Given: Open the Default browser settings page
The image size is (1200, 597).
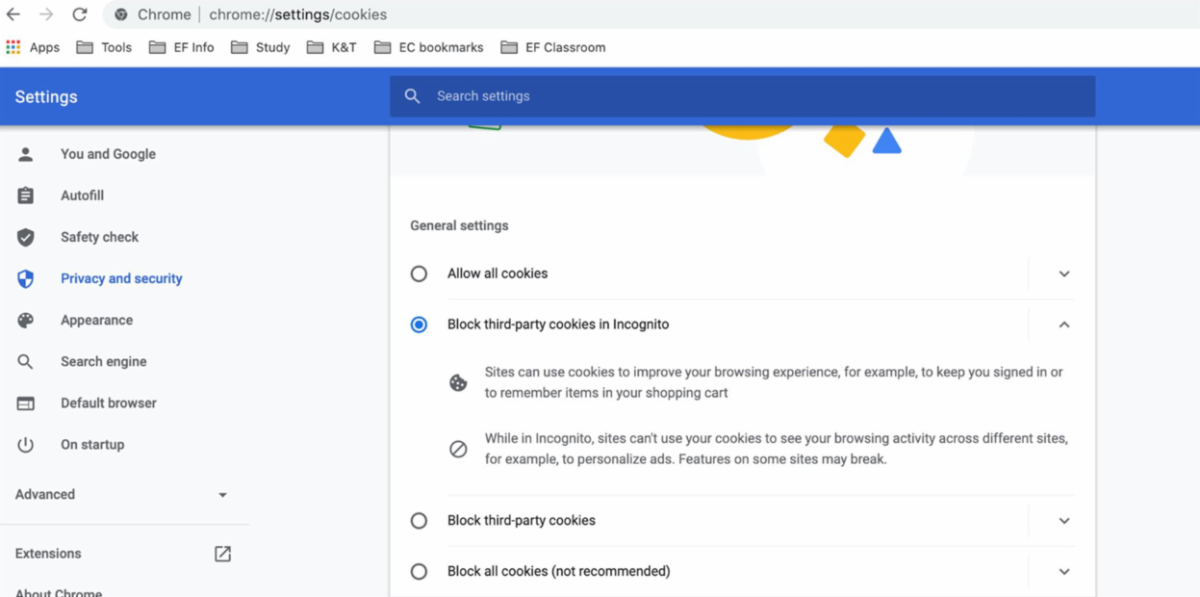Looking at the screenshot, I should [x=108, y=403].
